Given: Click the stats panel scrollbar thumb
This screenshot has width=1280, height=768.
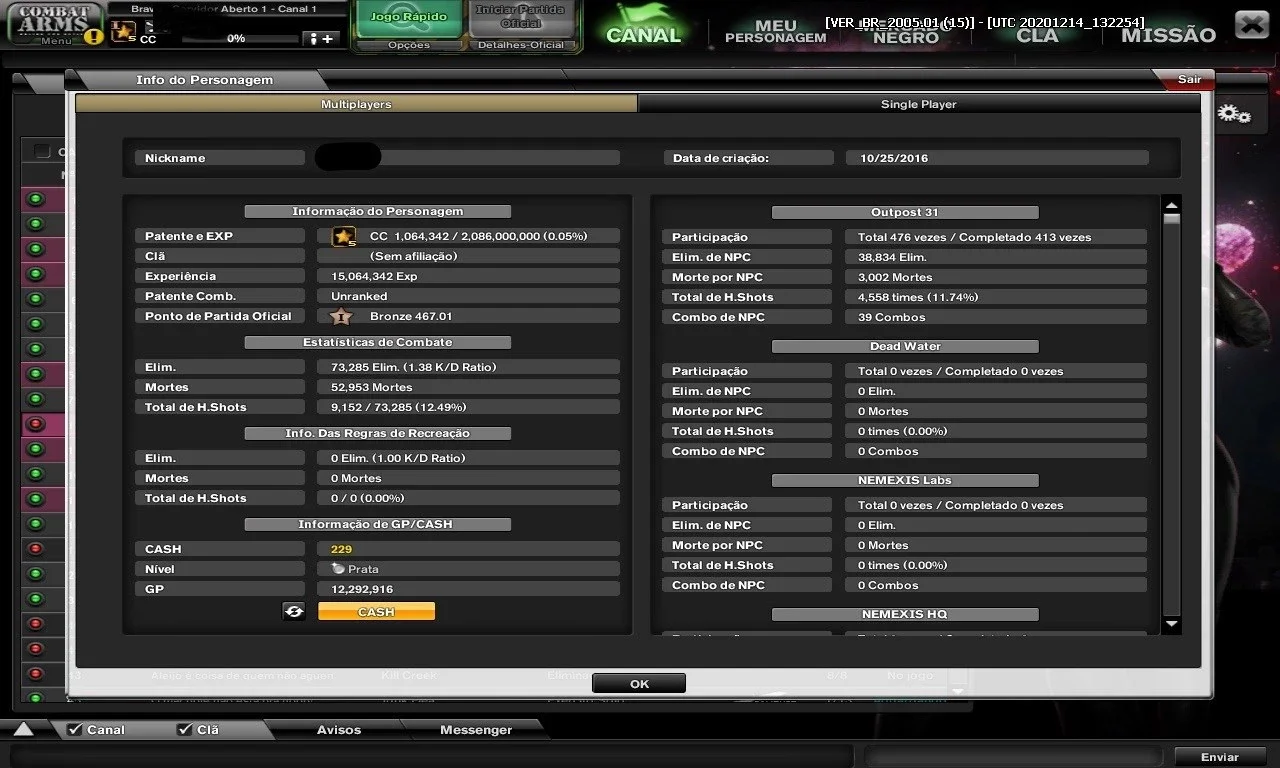Looking at the screenshot, I should pyautogui.click(x=1172, y=219).
